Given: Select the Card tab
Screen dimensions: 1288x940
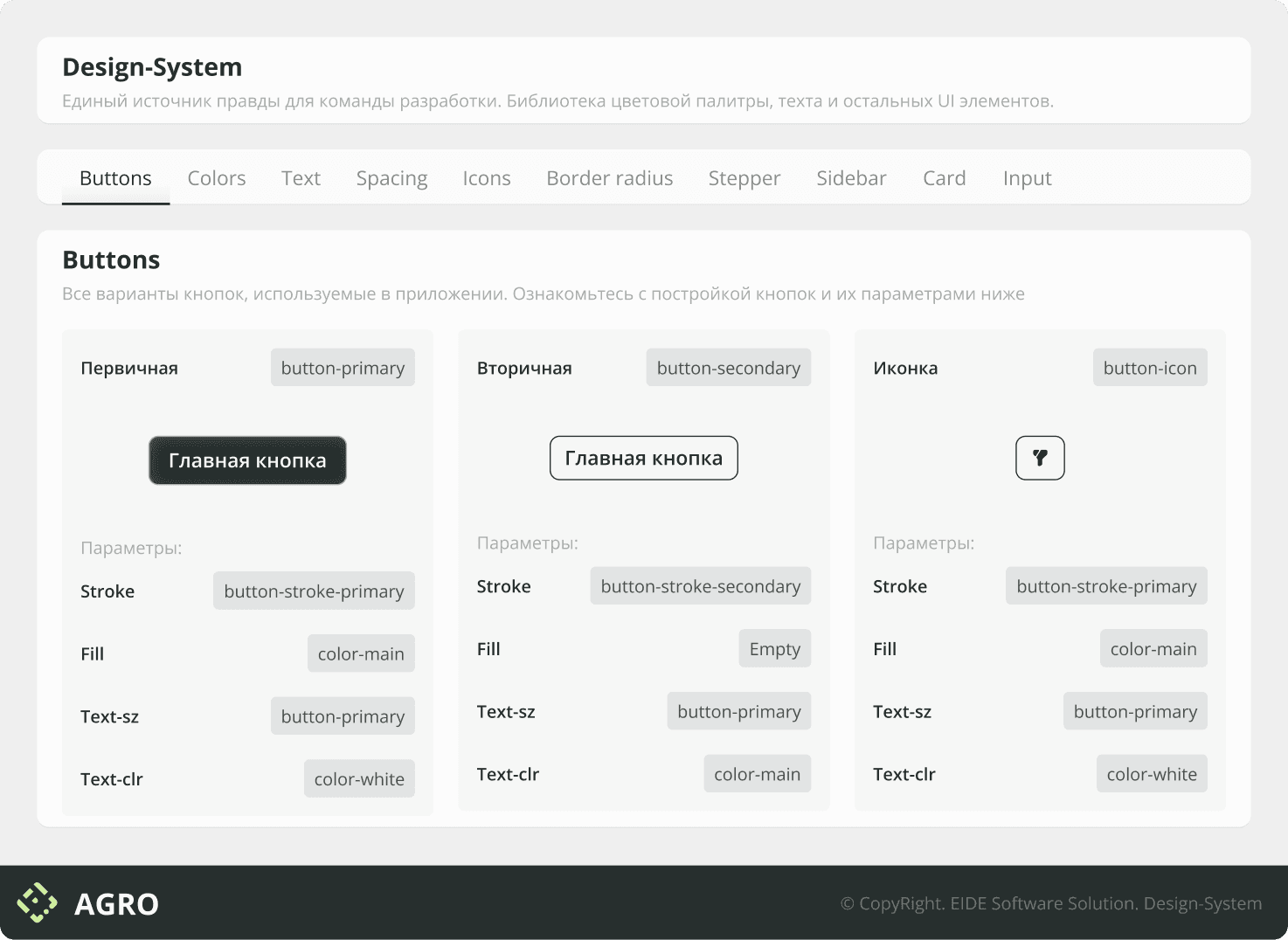Looking at the screenshot, I should (x=945, y=178).
